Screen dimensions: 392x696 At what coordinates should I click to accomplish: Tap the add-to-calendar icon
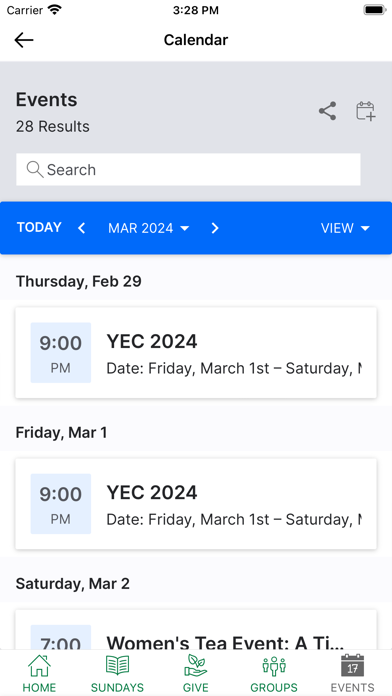(x=366, y=111)
